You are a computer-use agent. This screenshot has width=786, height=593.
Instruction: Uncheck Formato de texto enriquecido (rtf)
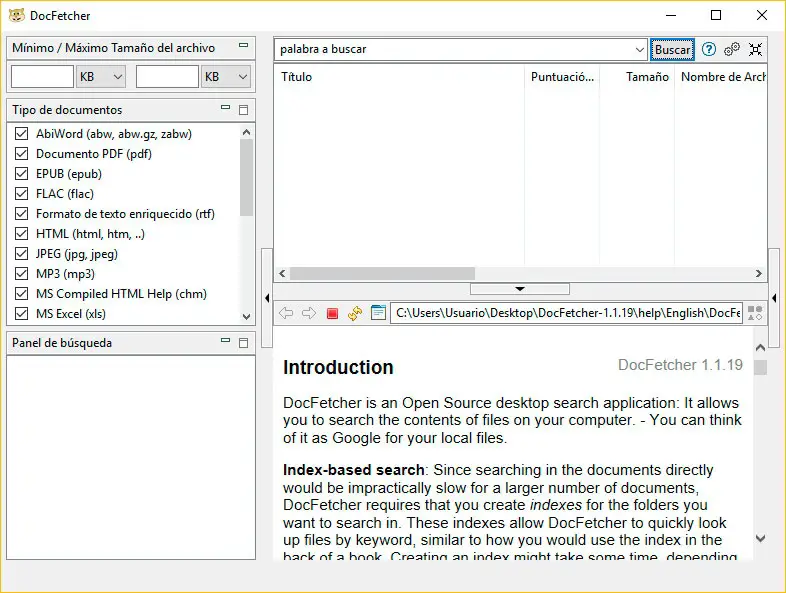(22, 214)
